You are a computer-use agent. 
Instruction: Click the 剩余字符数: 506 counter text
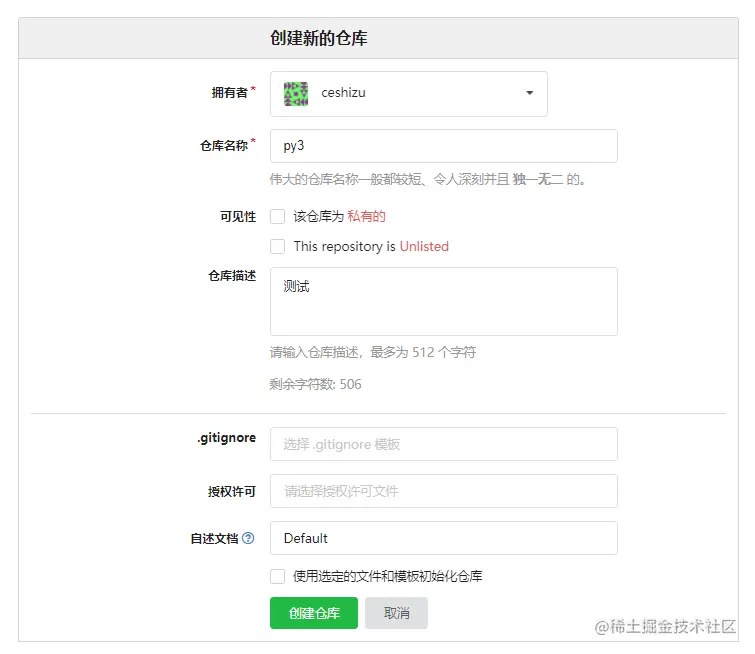point(315,384)
